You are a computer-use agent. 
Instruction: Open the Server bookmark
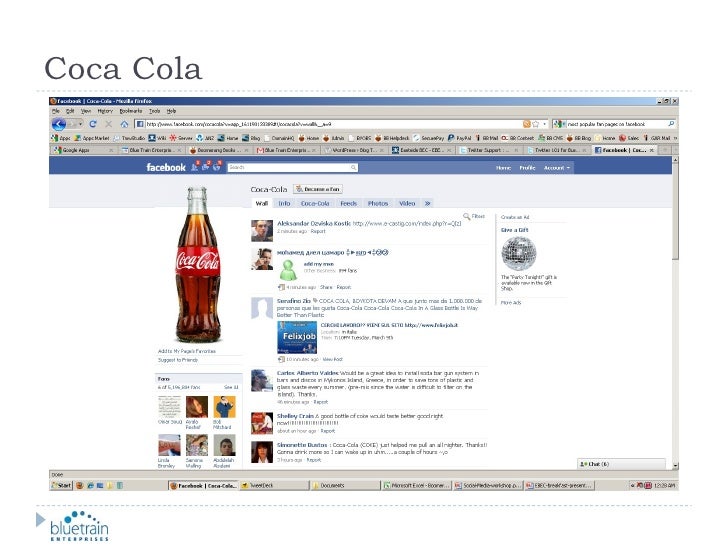pyautogui.click(x=181, y=138)
